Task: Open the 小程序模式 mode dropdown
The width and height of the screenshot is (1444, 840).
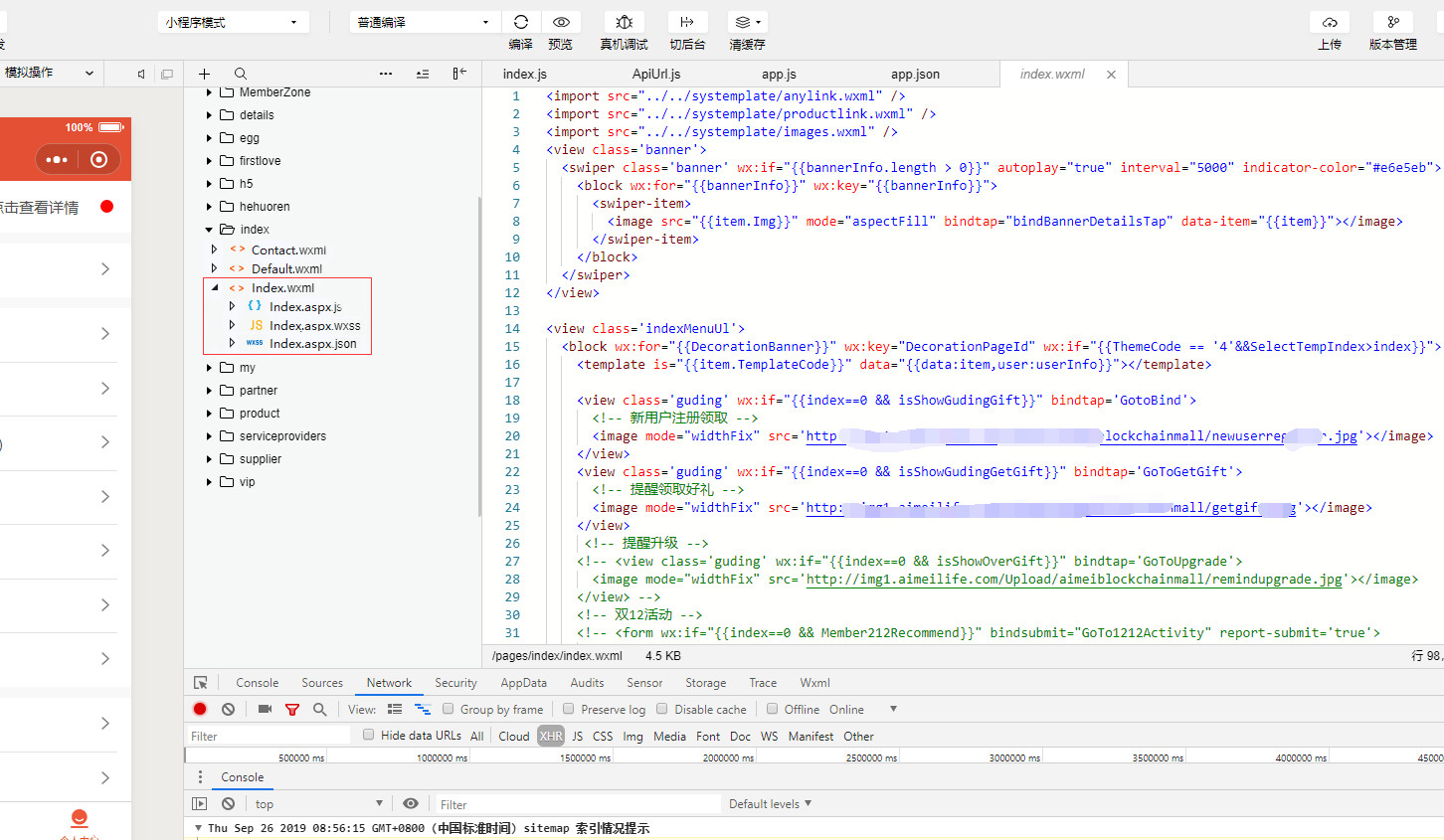Action: point(233,22)
